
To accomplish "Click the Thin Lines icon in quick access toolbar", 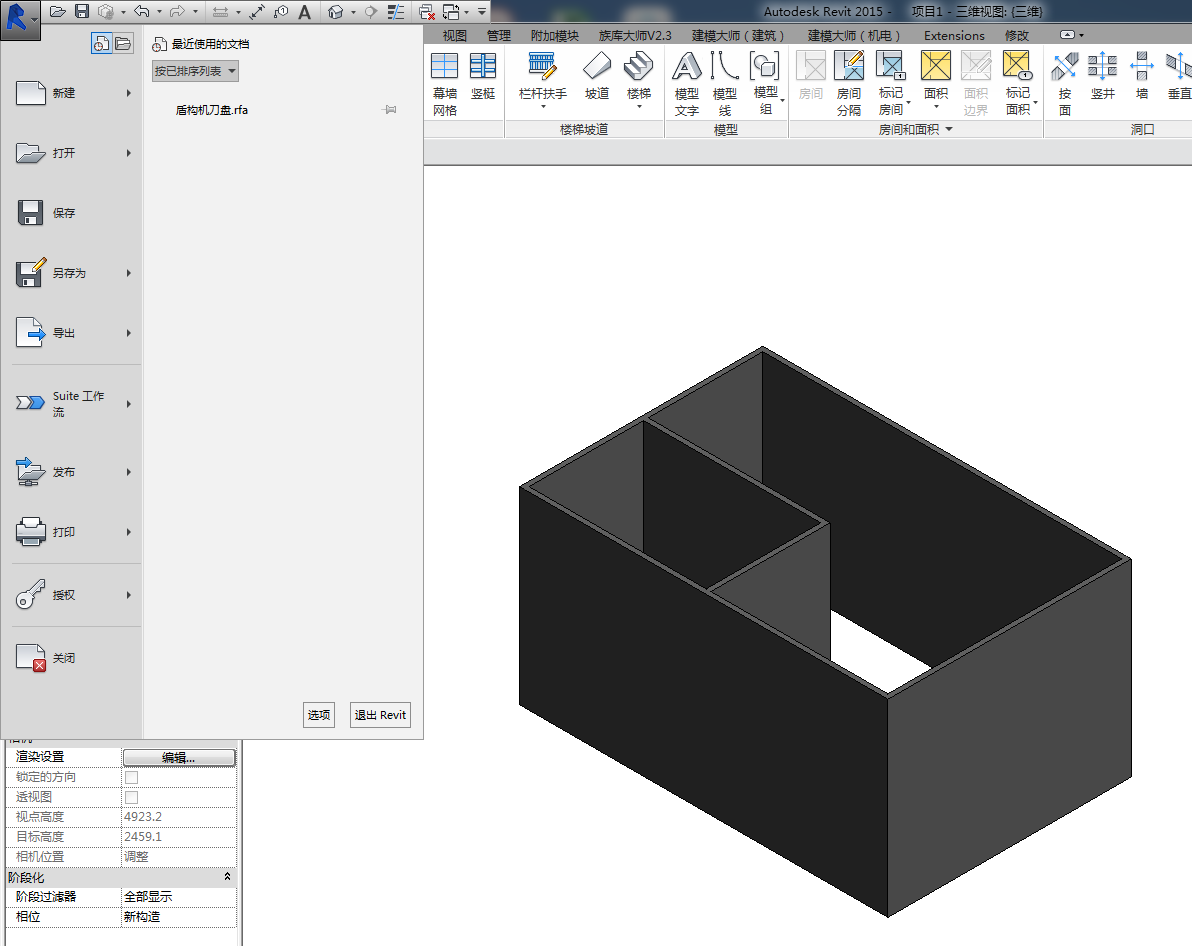I will coord(395,11).
